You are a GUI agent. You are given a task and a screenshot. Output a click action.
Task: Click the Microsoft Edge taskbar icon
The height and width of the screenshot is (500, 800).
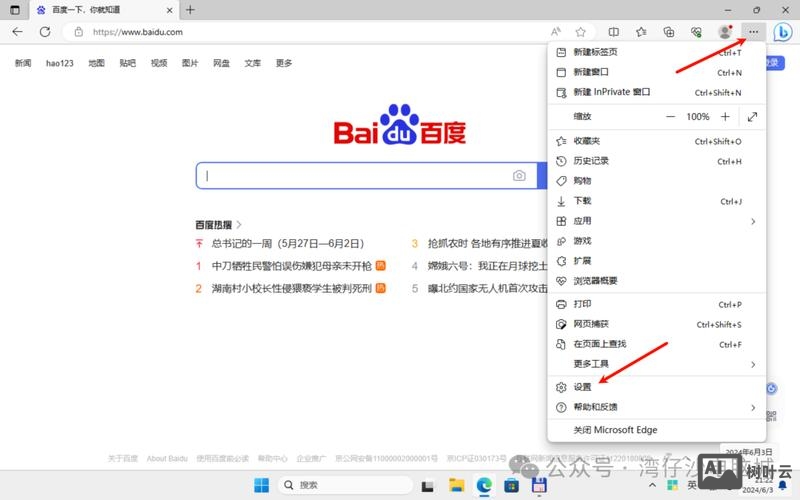[x=484, y=485]
